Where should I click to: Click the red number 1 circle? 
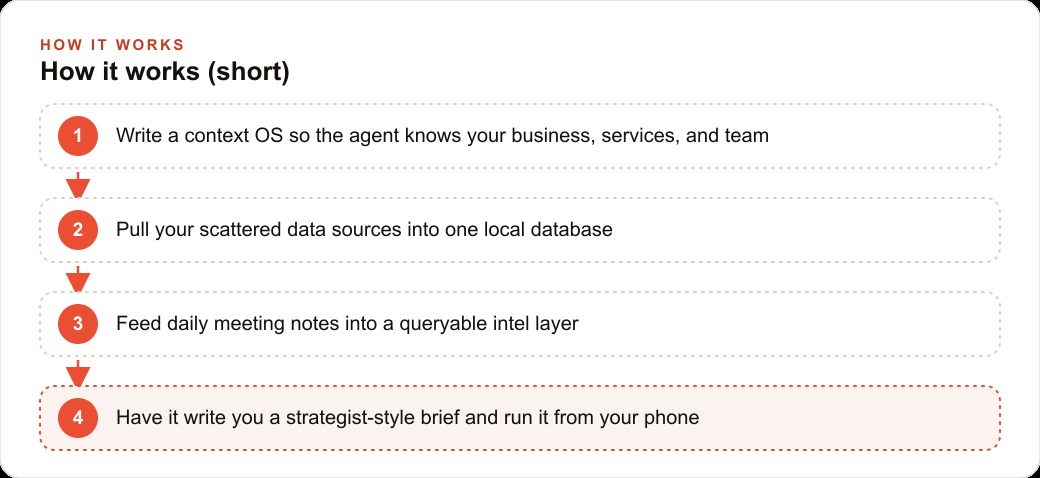tap(78, 136)
